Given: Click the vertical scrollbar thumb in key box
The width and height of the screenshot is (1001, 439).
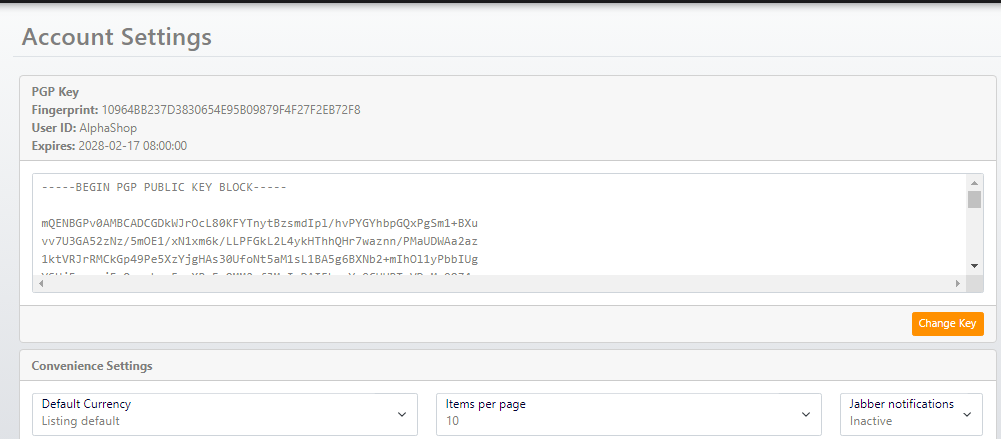Looking at the screenshot, I should pyautogui.click(x=974, y=199).
